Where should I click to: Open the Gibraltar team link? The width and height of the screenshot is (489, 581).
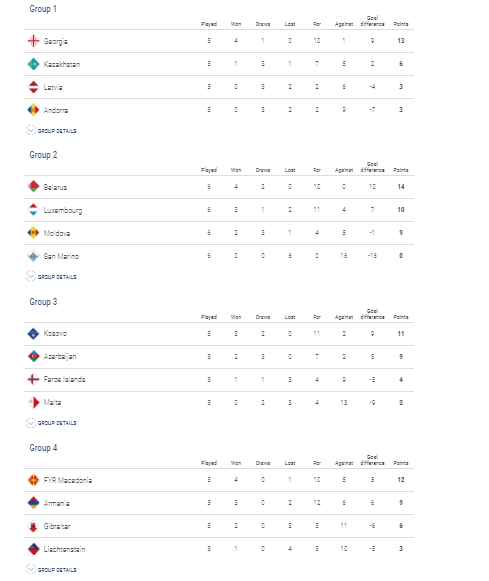click(x=57, y=526)
